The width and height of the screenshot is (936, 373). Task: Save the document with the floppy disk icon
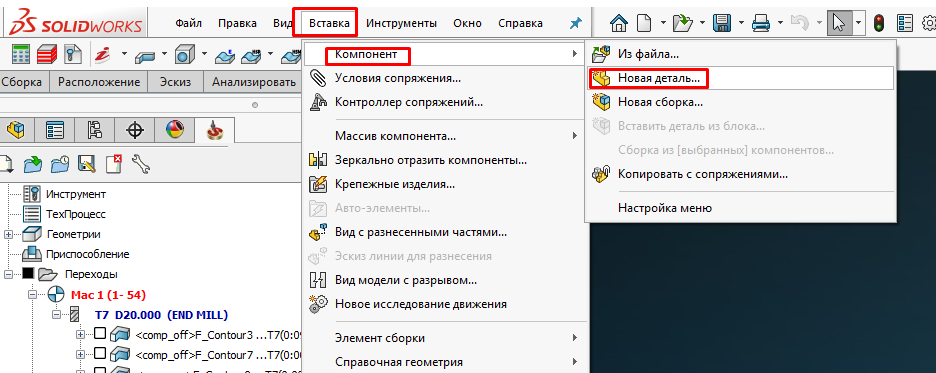click(722, 24)
